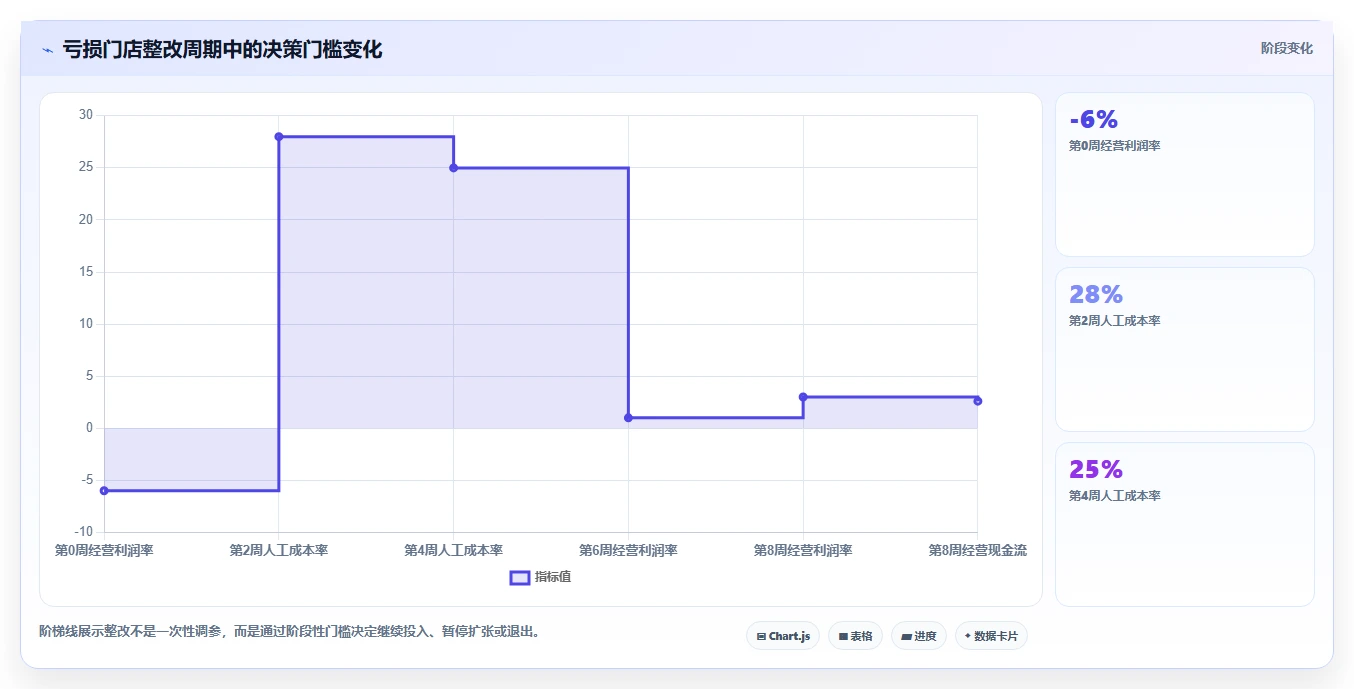Open the 25% 第4周人工成本率 card
This screenshot has width=1354, height=689.
pos(1185,524)
